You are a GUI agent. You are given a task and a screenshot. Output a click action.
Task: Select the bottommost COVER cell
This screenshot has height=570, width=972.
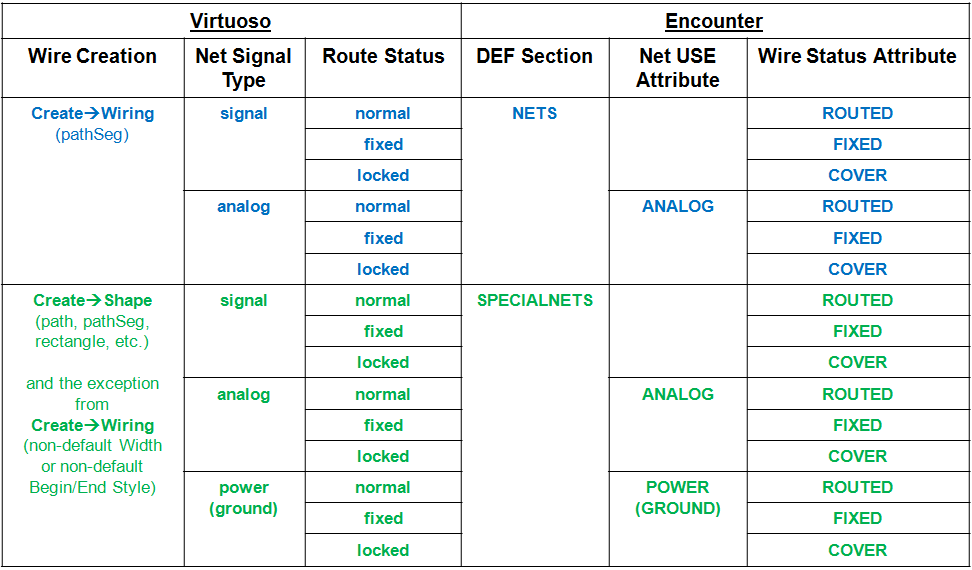(857, 550)
